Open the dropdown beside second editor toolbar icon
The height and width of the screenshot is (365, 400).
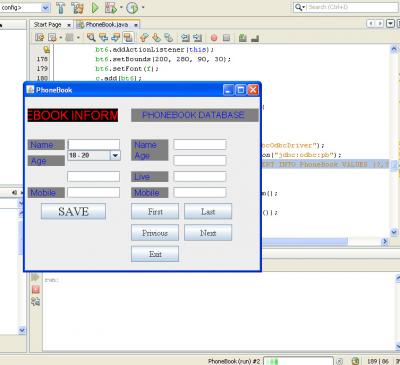61,38
